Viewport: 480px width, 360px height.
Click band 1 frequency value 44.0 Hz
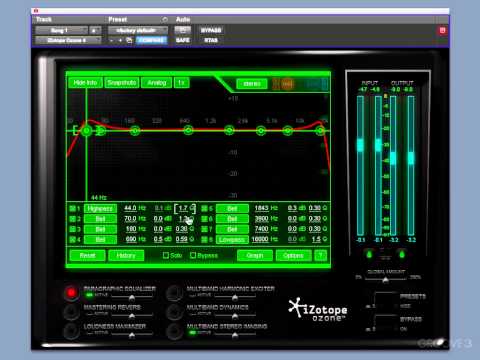(130, 208)
